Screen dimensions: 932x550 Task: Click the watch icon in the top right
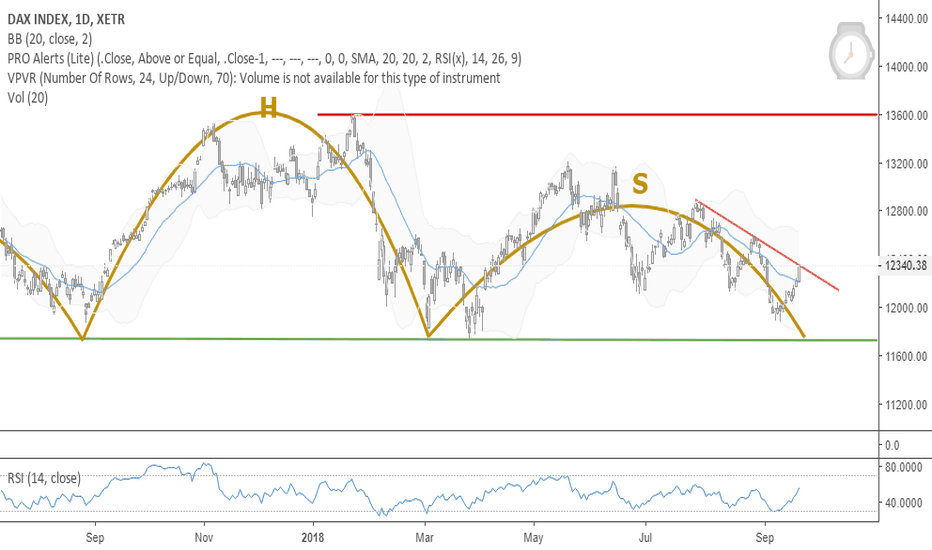pos(851,52)
